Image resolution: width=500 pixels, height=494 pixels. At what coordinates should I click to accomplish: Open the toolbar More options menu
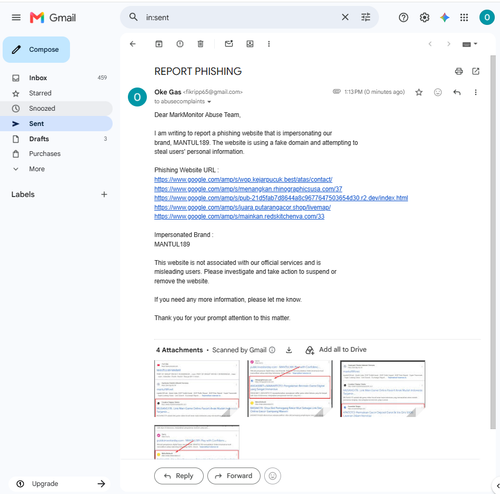269,44
